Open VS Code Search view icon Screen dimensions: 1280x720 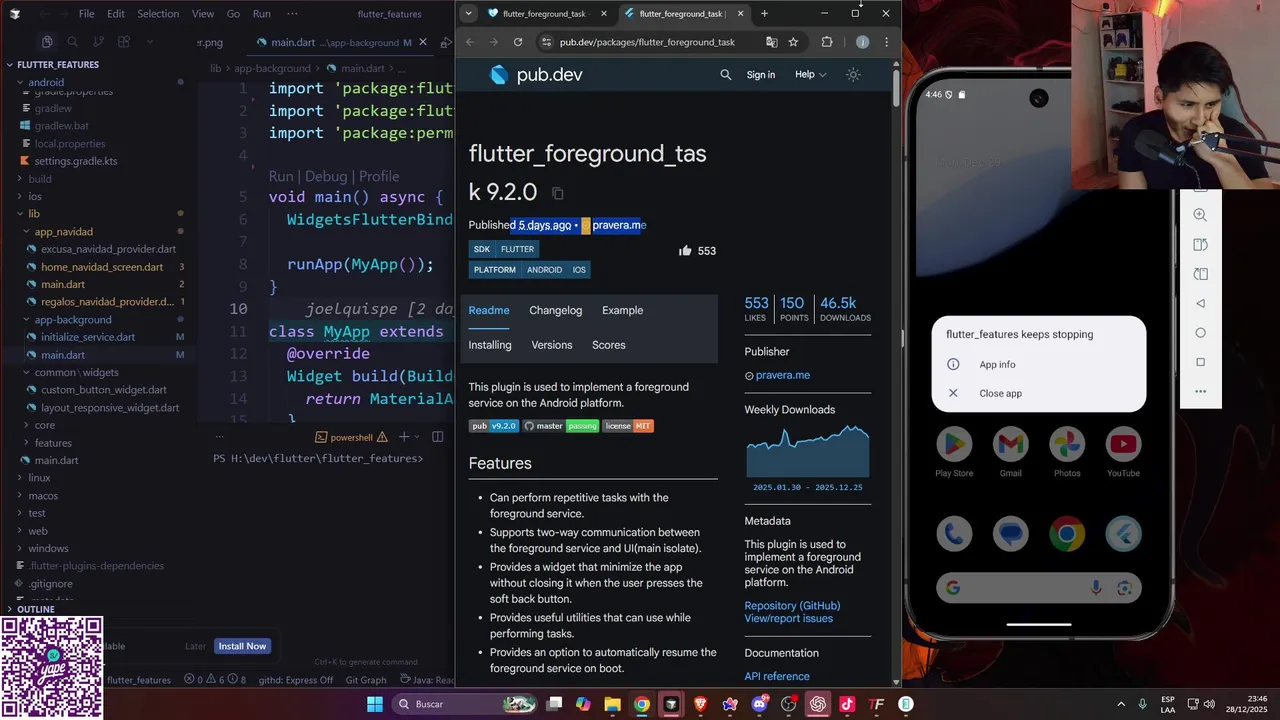(x=72, y=42)
